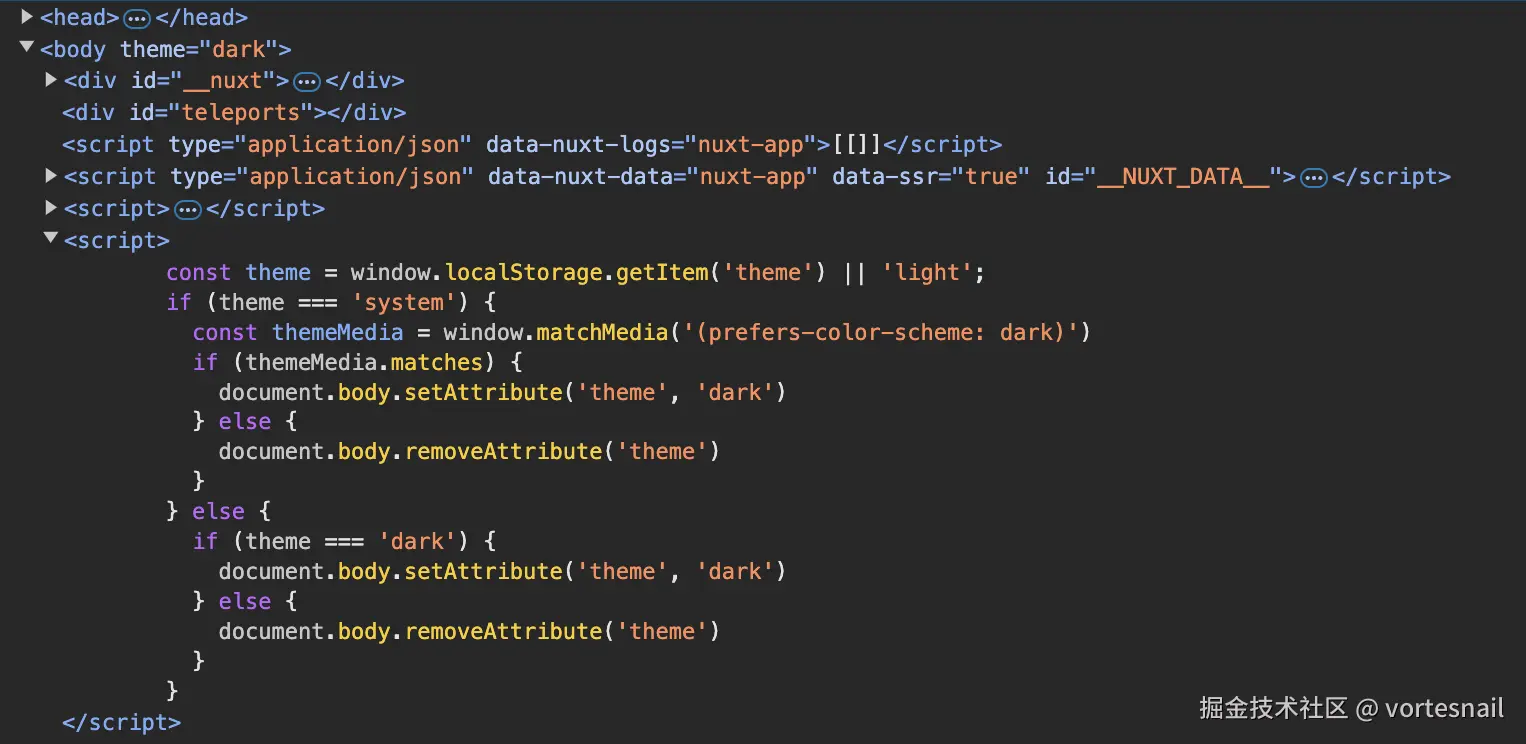1526x744 pixels.
Task: Collapse the expanded theme script node
Action: pos(51,240)
